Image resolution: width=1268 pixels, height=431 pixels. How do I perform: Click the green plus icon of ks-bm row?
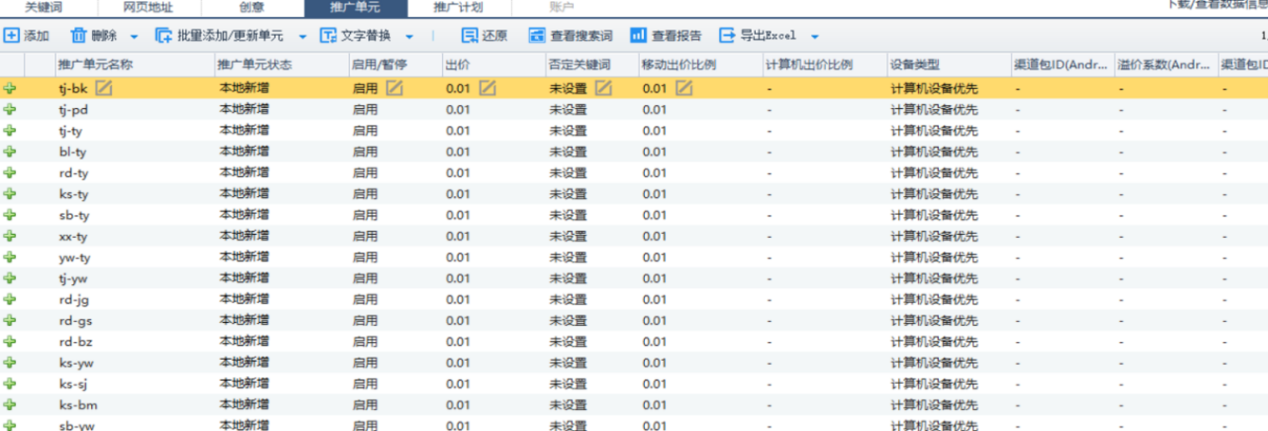point(10,405)
